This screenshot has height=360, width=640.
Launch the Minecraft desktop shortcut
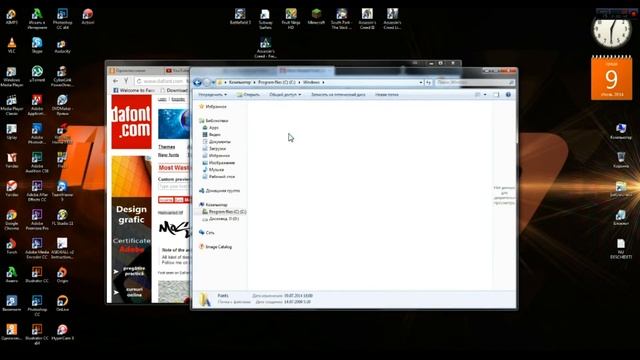pyautogui.click(x=316, y=17)
